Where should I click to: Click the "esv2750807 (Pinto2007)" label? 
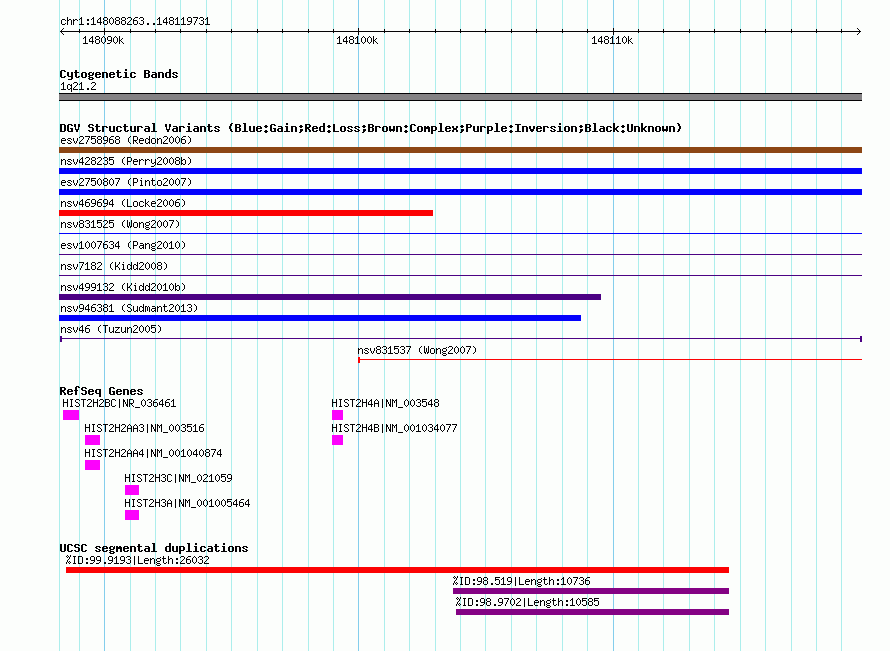coord(126,182)
